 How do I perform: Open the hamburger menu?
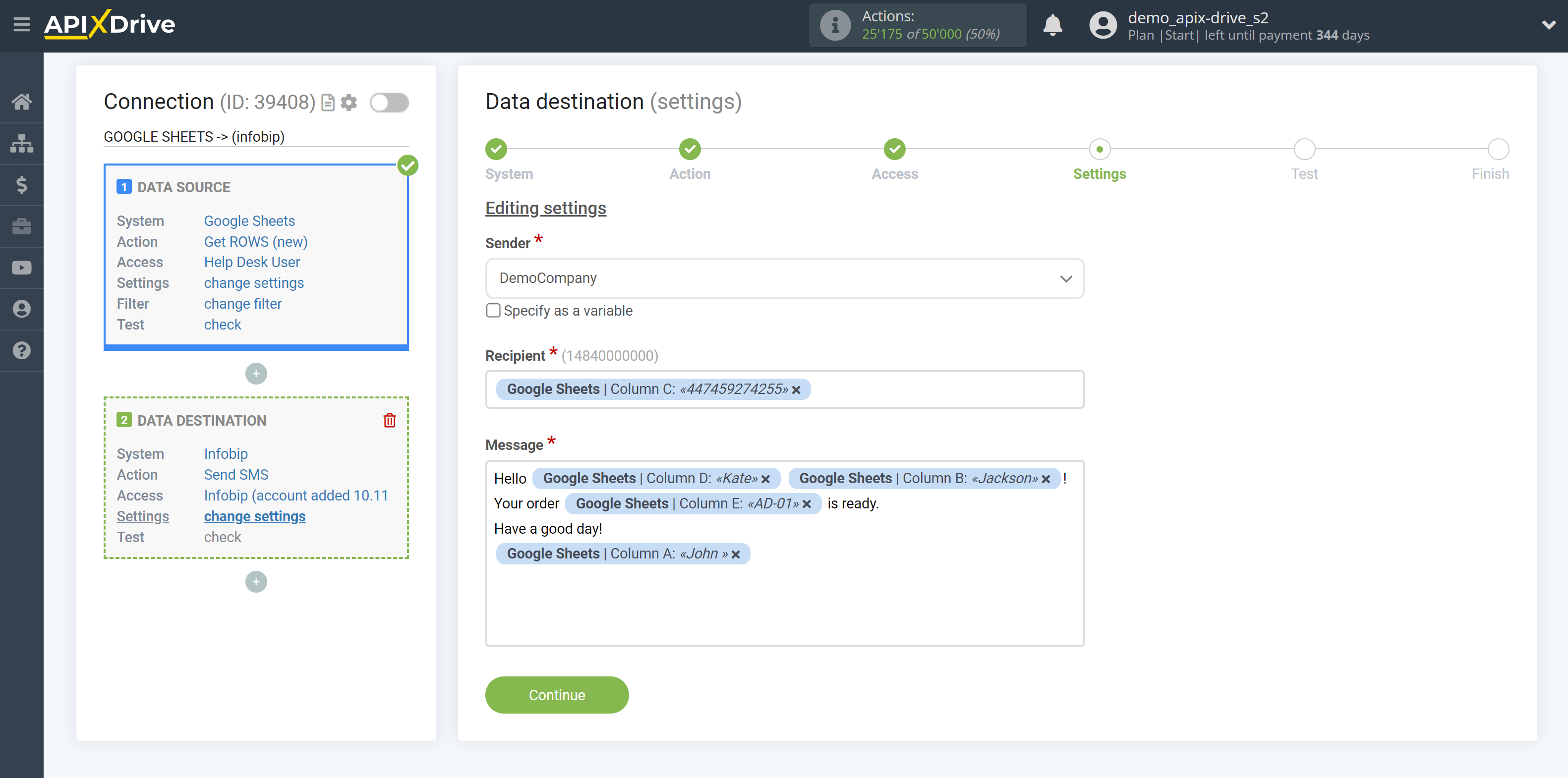tap(22, 25)
